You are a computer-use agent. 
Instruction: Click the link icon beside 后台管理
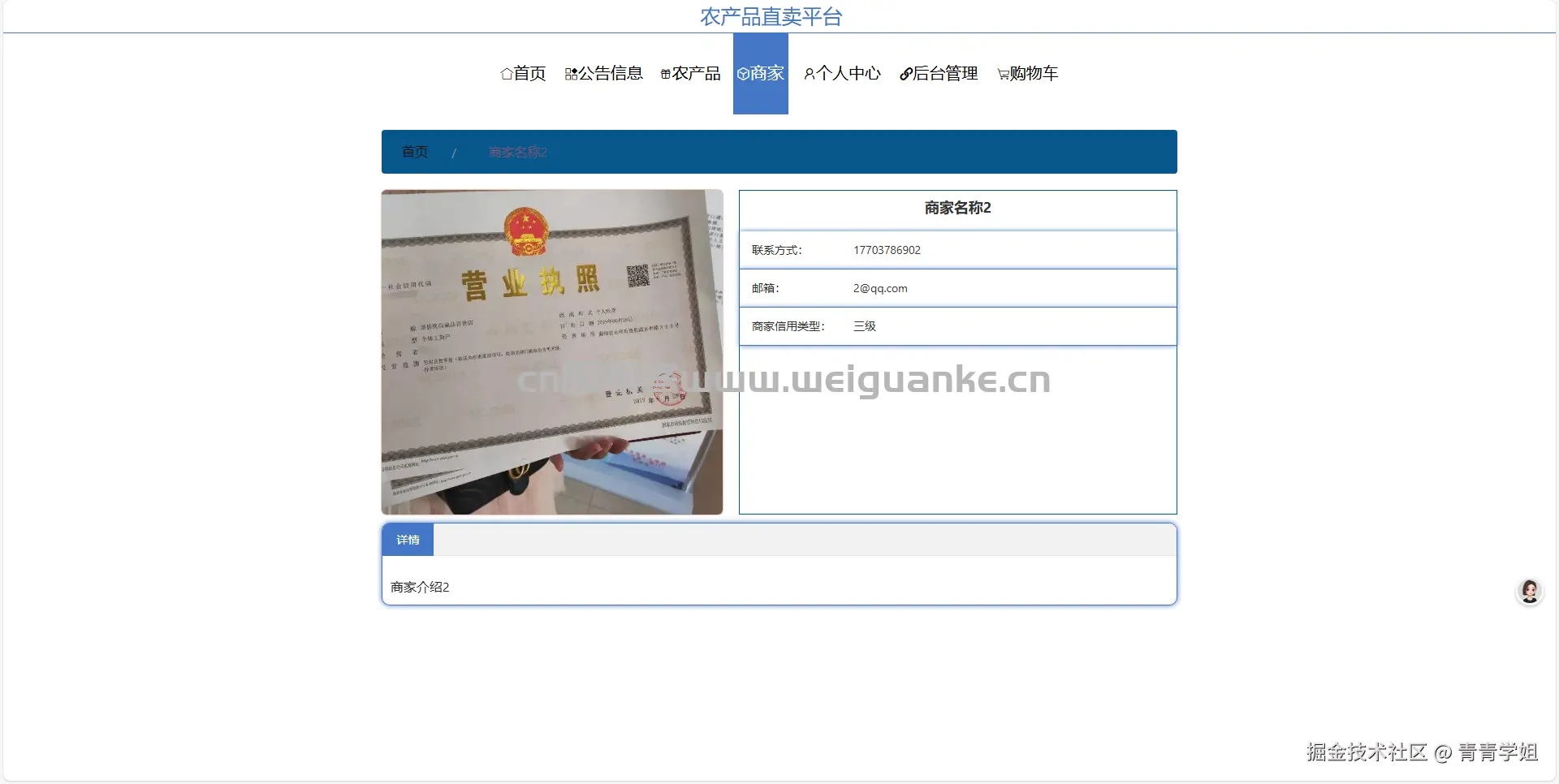click(906, 74)
